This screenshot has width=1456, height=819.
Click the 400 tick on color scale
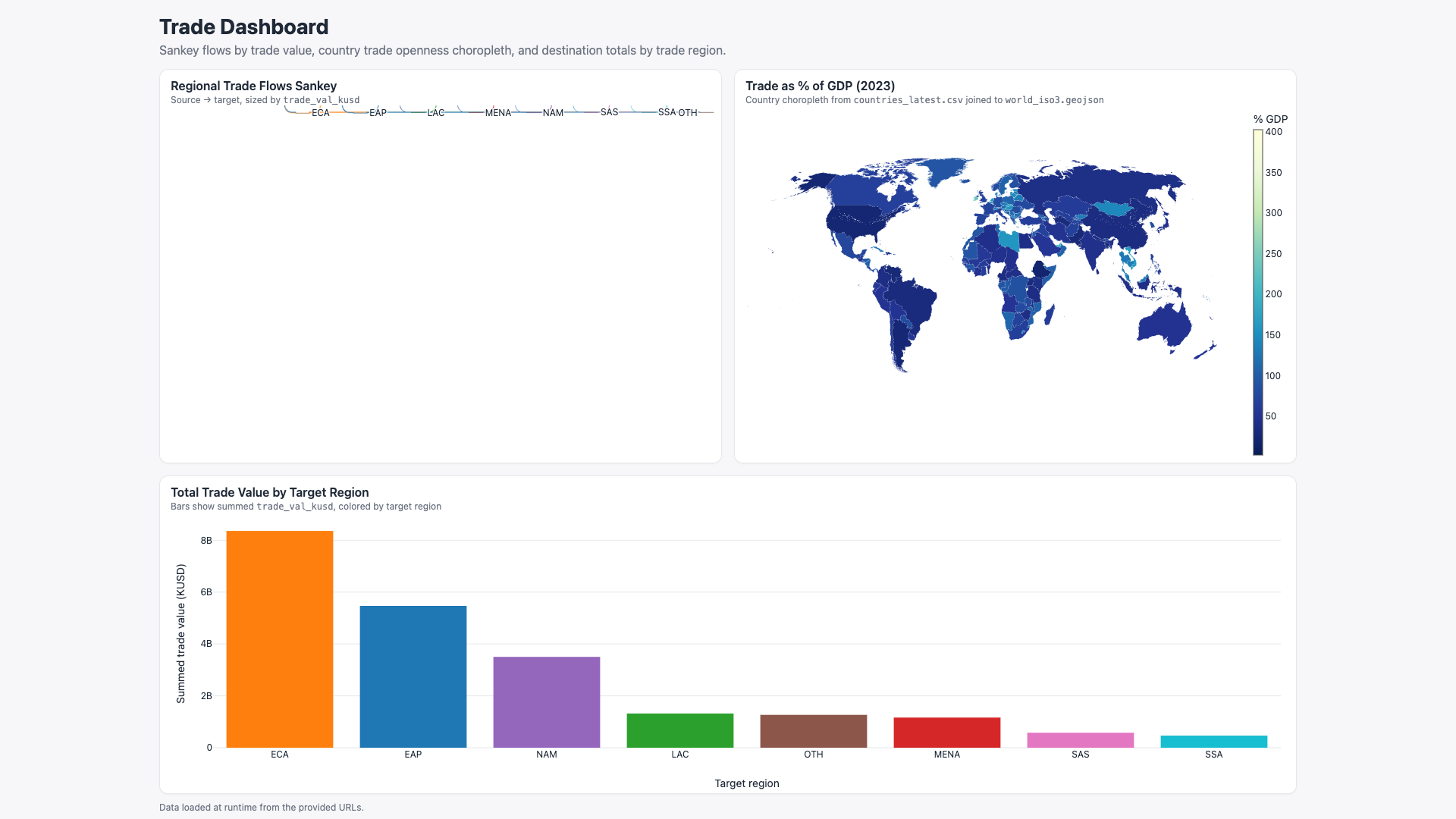[x=1274, y=132]
